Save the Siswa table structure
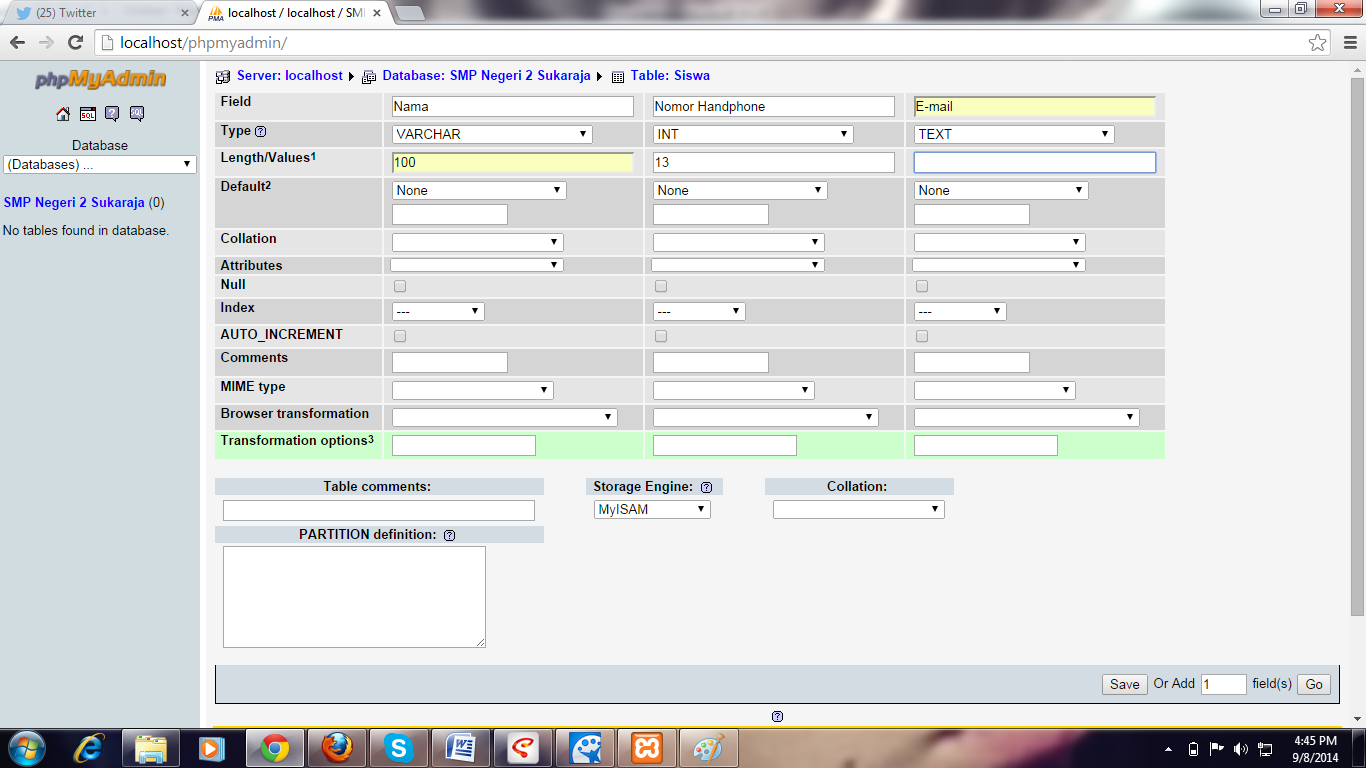 tap(1124, 684)
